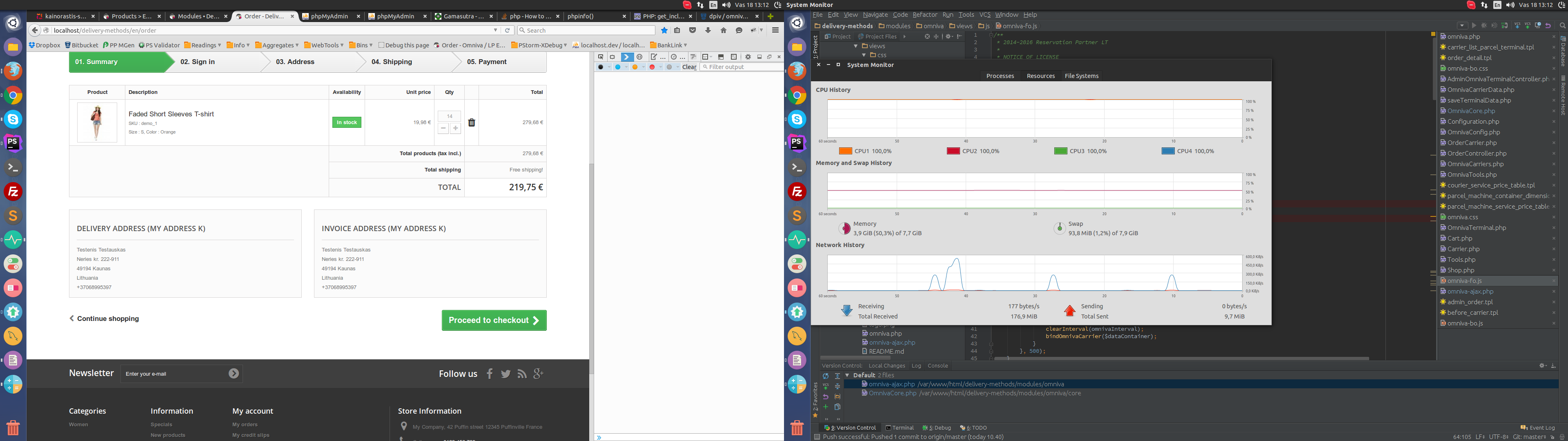Click PhpStorm revert/undo toolbar icon
Viewport: 1568px width, 441px height.
1548,26
